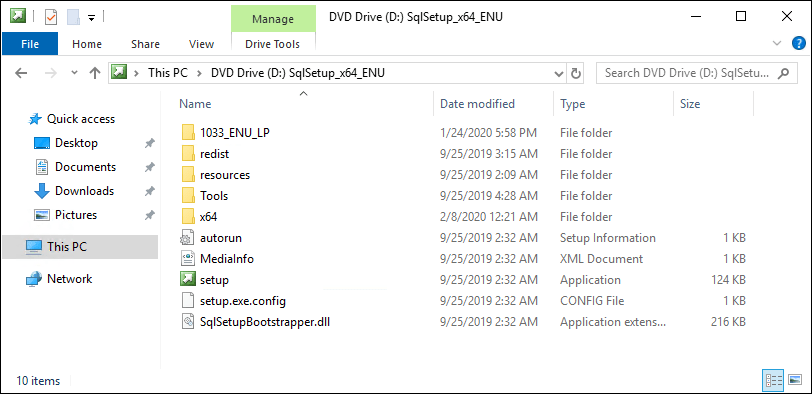812x394 pixels.
Task: Select This PC in the address breadcrumb
Action: [x=167, y=73]
